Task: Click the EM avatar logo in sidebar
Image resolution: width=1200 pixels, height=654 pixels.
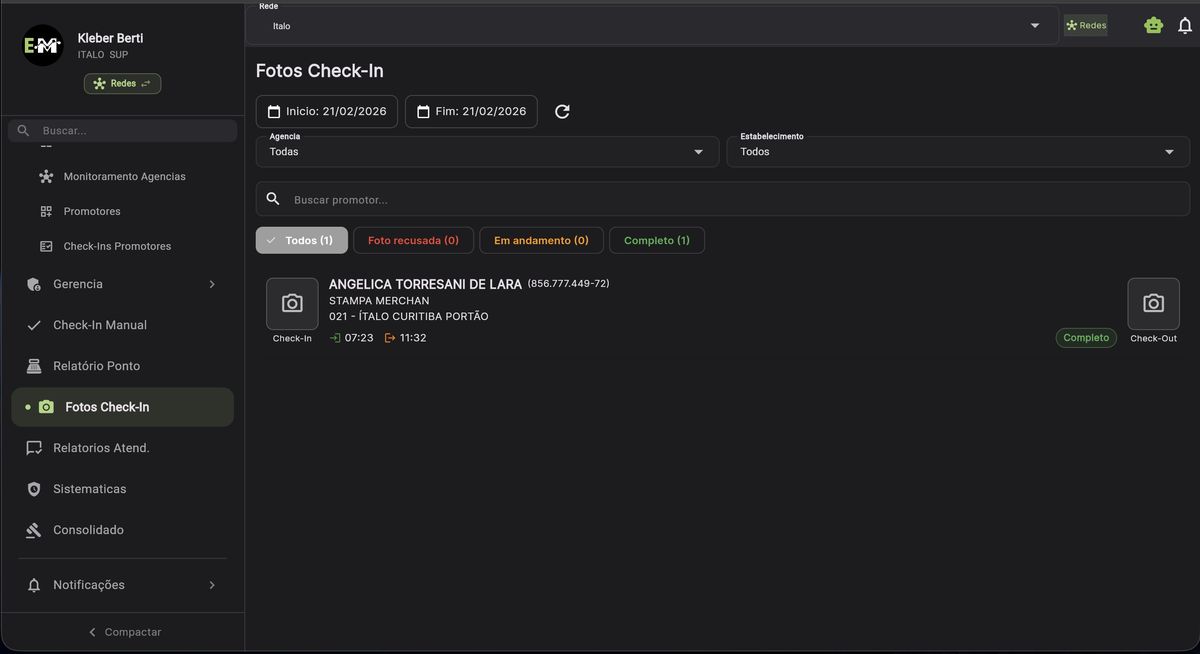Action: (43, 46)
